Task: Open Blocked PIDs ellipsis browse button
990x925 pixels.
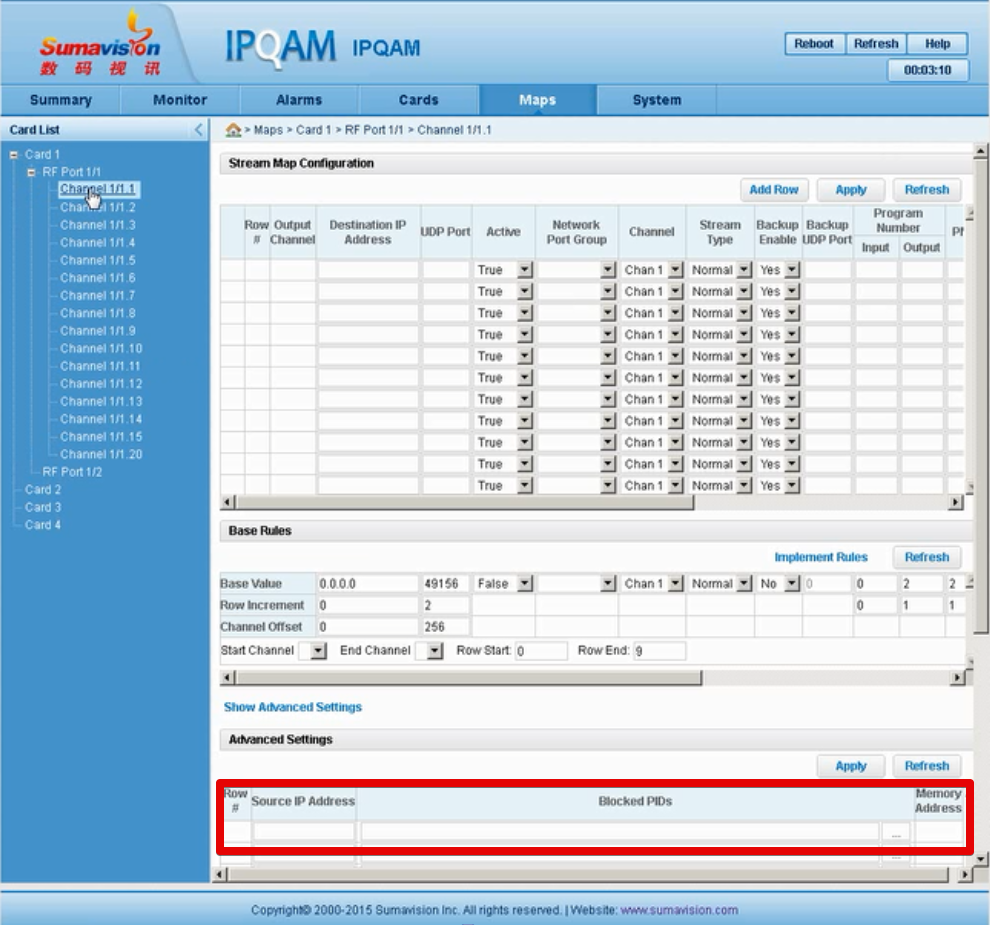Action: pyautogui.click(x=895, y=832)
